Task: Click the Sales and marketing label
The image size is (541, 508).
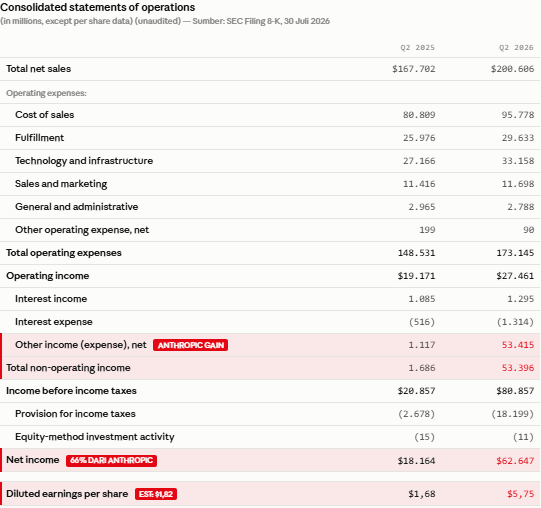Action: pyautogui.click(x=61, y=184)
